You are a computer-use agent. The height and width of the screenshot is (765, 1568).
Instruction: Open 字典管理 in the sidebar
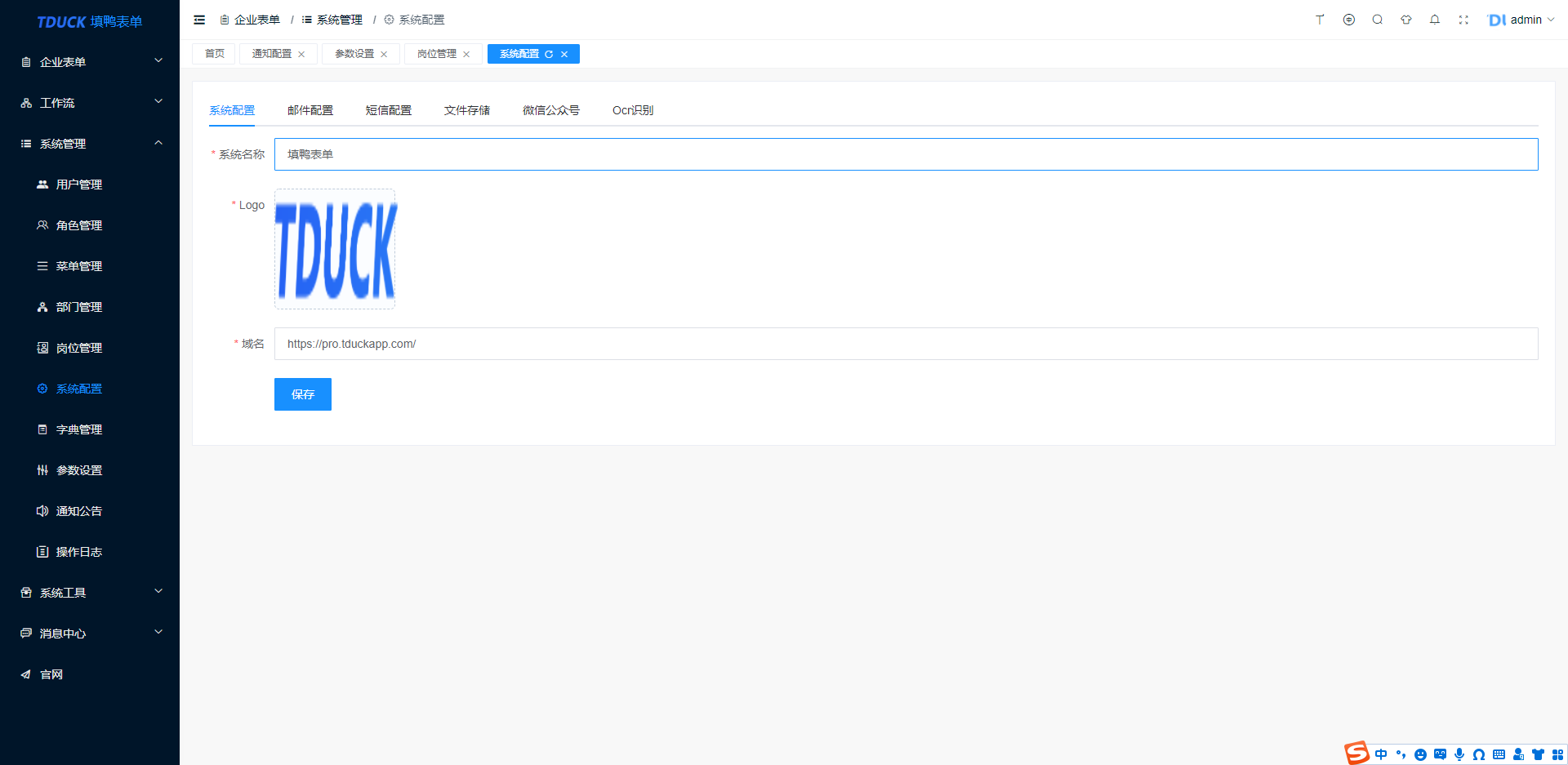coord(90,429)
